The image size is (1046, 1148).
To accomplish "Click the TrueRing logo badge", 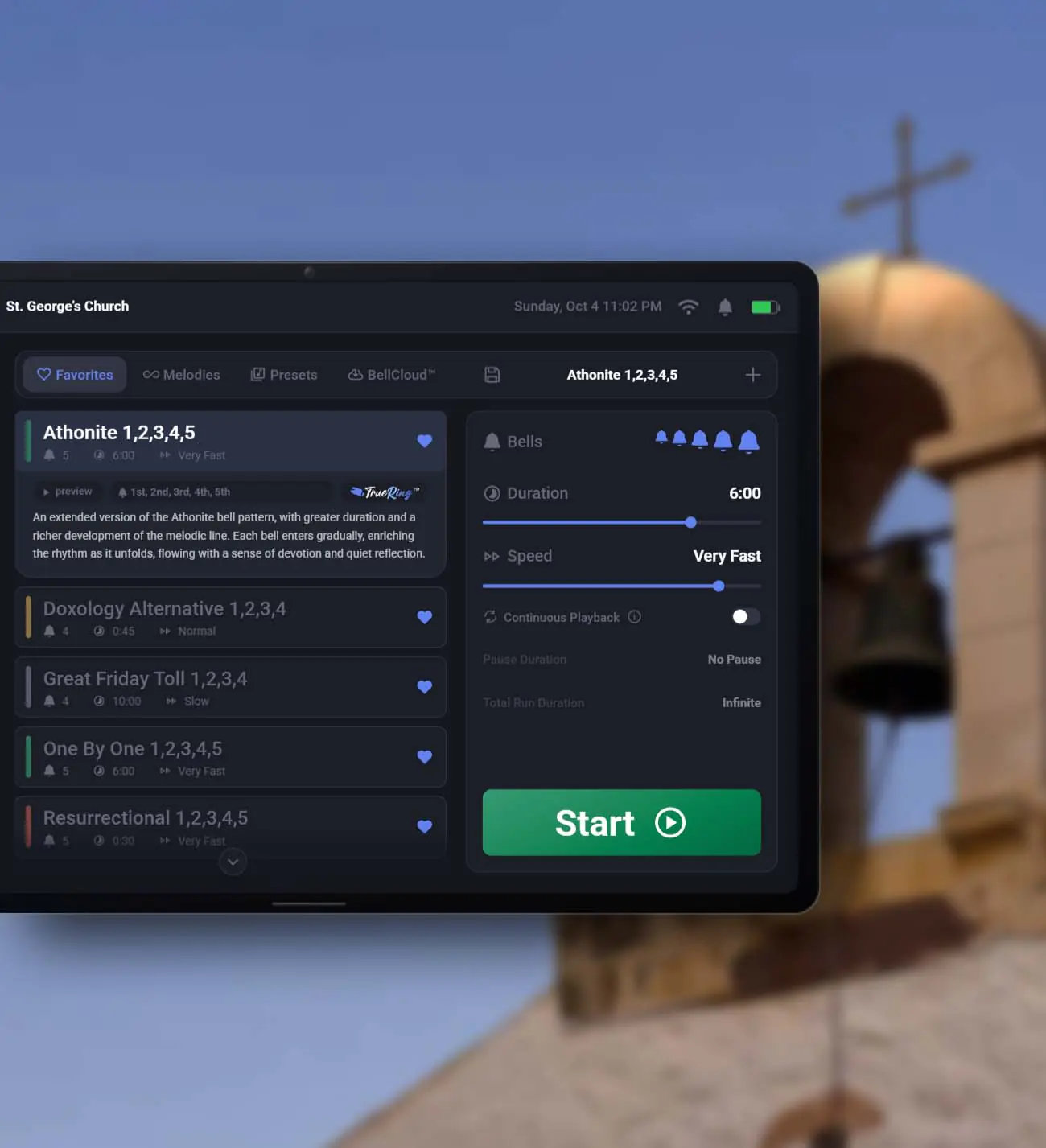I will (x=385, y=492).
